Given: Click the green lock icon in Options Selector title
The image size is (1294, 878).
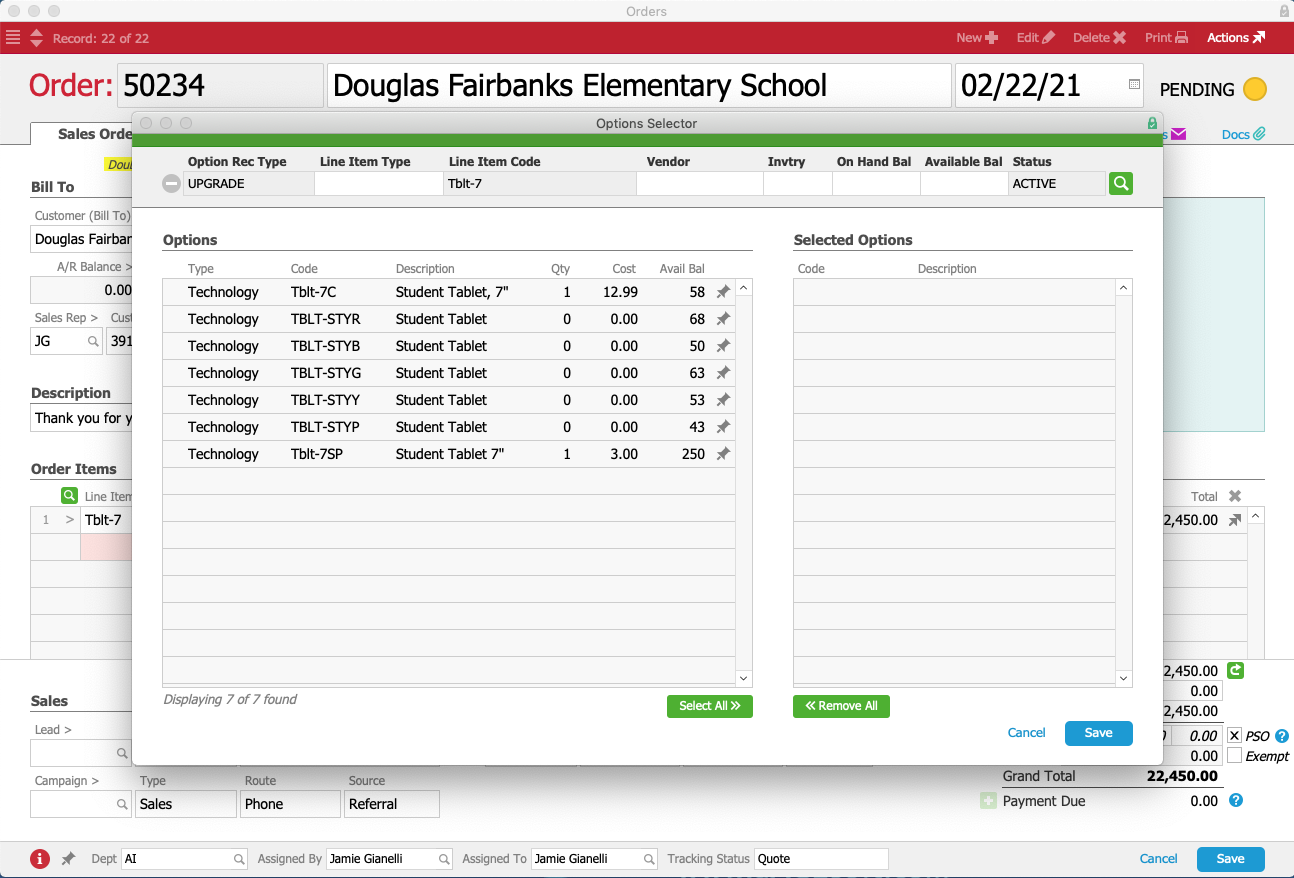Looking at the screenshot, I should click(x=1152, y=123).
